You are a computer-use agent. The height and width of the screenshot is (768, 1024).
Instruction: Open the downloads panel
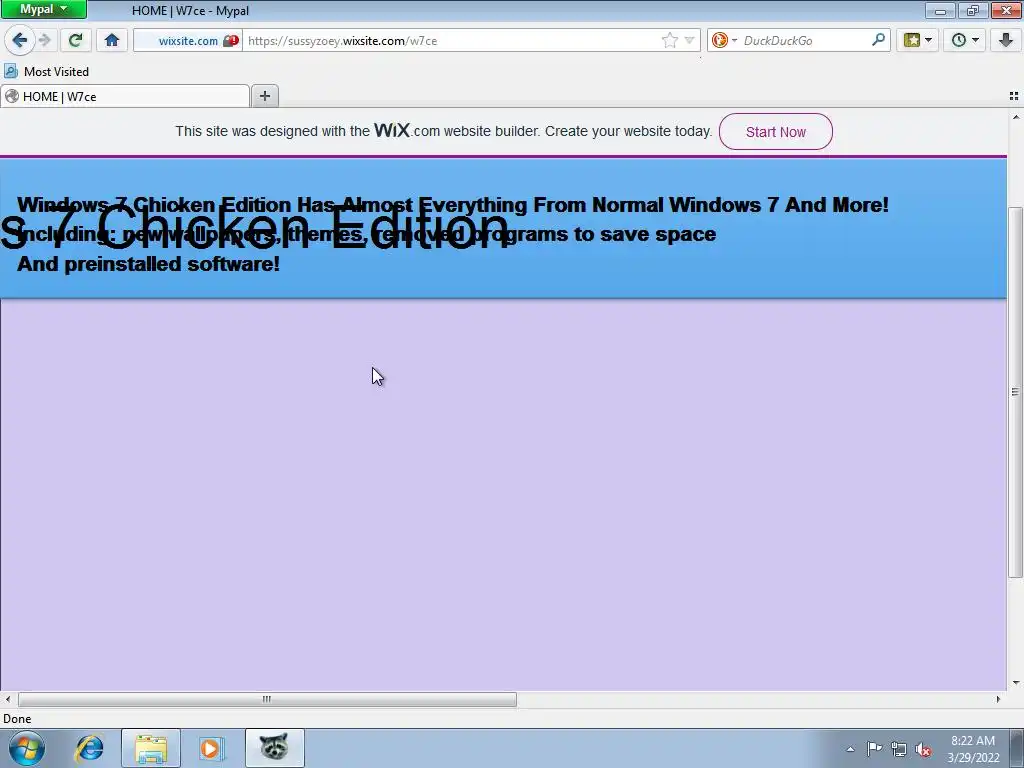1006,40
